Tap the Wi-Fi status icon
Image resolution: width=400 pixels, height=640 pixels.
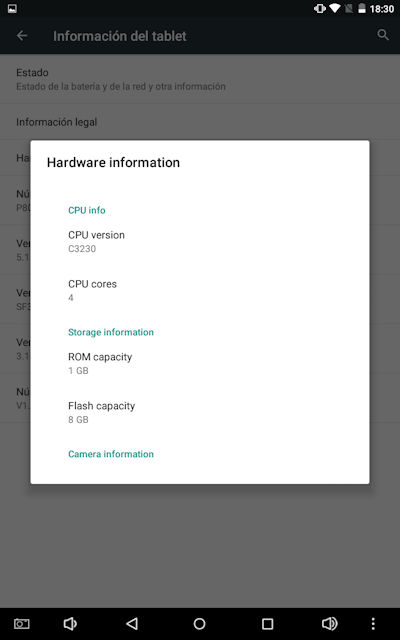pyautogui.click(x=335, y=9)
